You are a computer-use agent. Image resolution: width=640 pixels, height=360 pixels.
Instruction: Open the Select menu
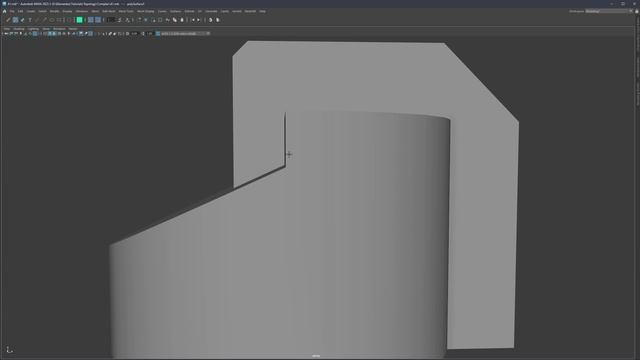point(42,11)
